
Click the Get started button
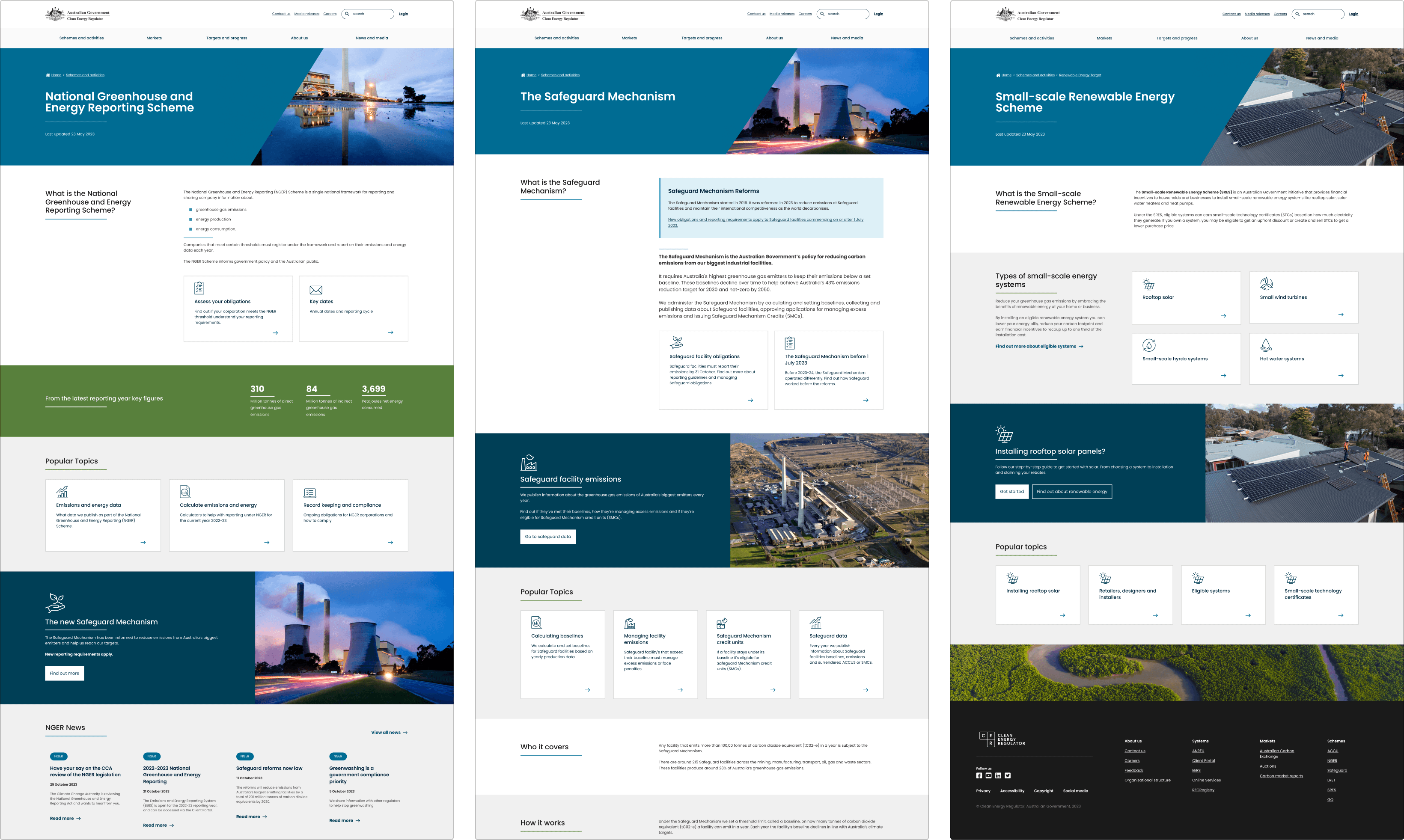pyautogui.click(x=1011, y=491)
